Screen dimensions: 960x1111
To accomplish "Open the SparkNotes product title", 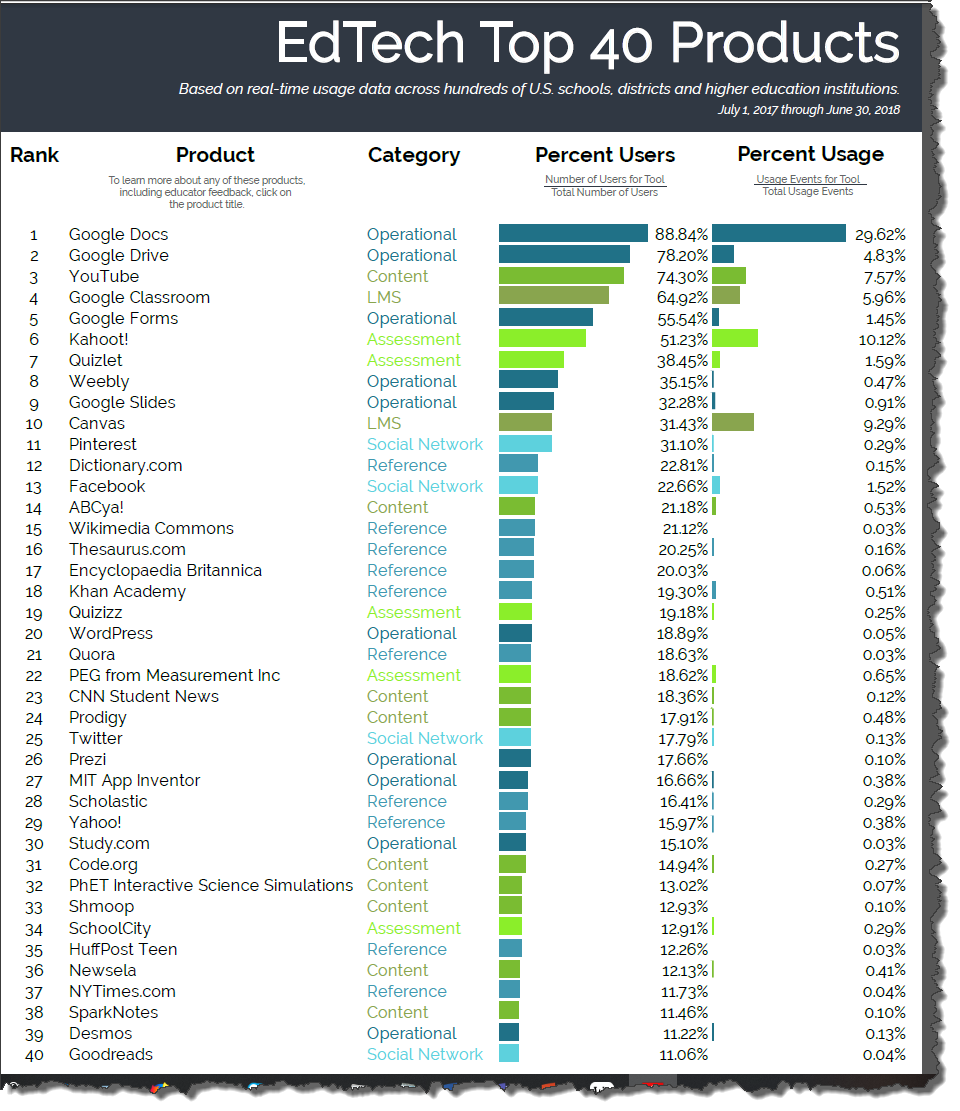I will tap(113, 1013).
